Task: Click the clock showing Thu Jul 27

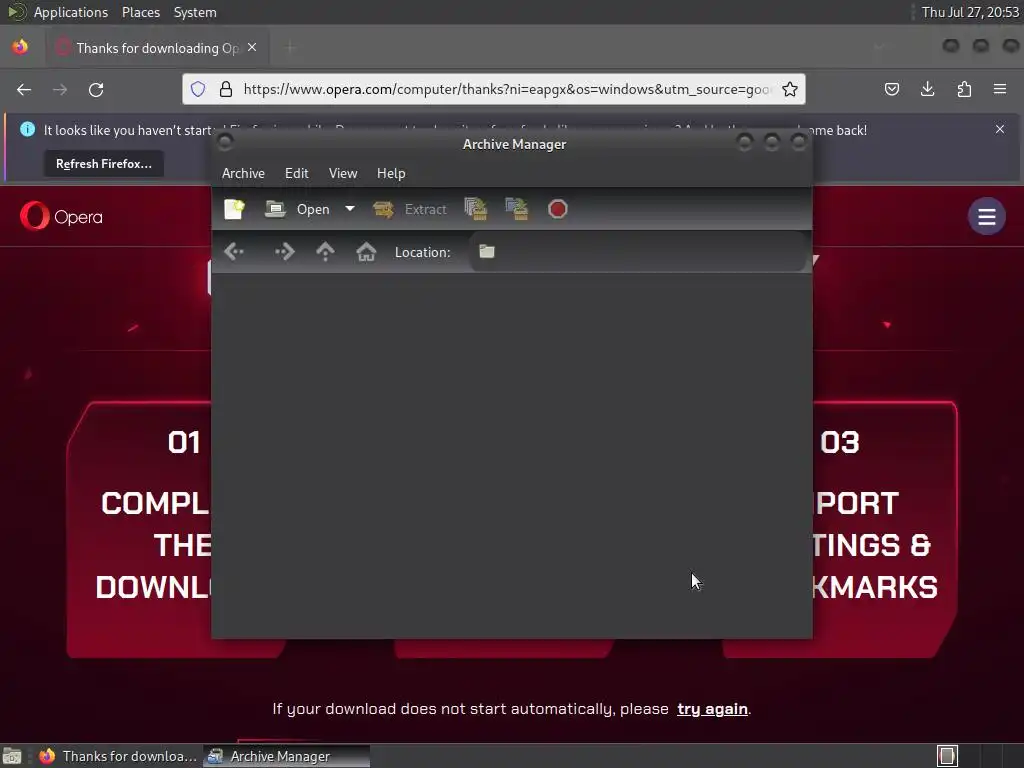Action: [970, 12]
